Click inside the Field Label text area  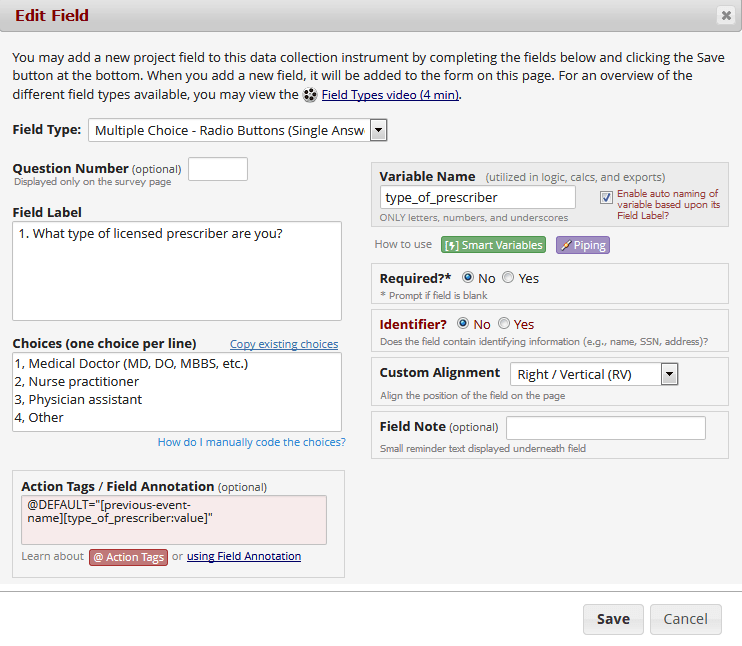point(177,271)
